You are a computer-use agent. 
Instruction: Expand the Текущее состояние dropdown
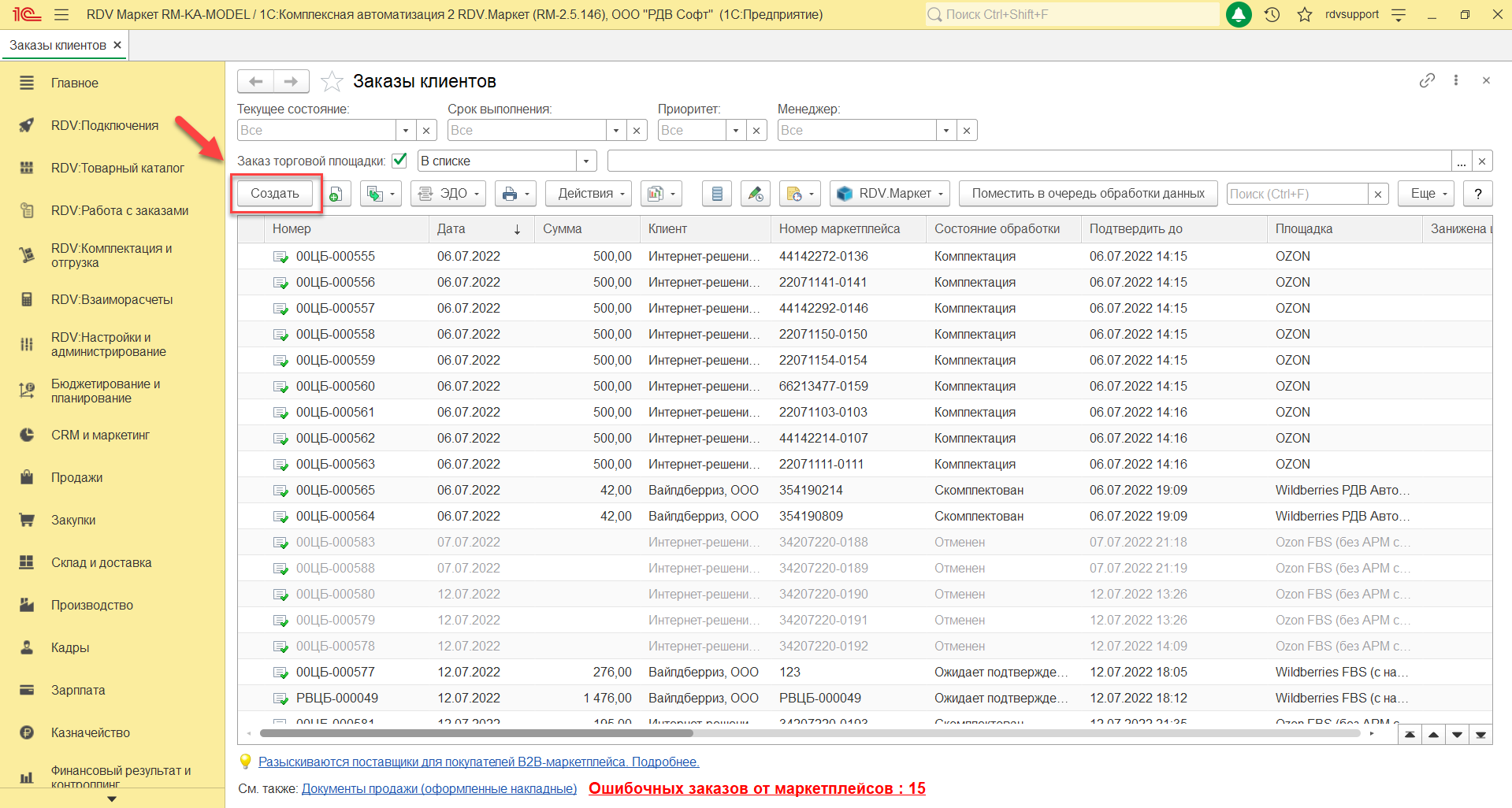[x=406, y=131]
